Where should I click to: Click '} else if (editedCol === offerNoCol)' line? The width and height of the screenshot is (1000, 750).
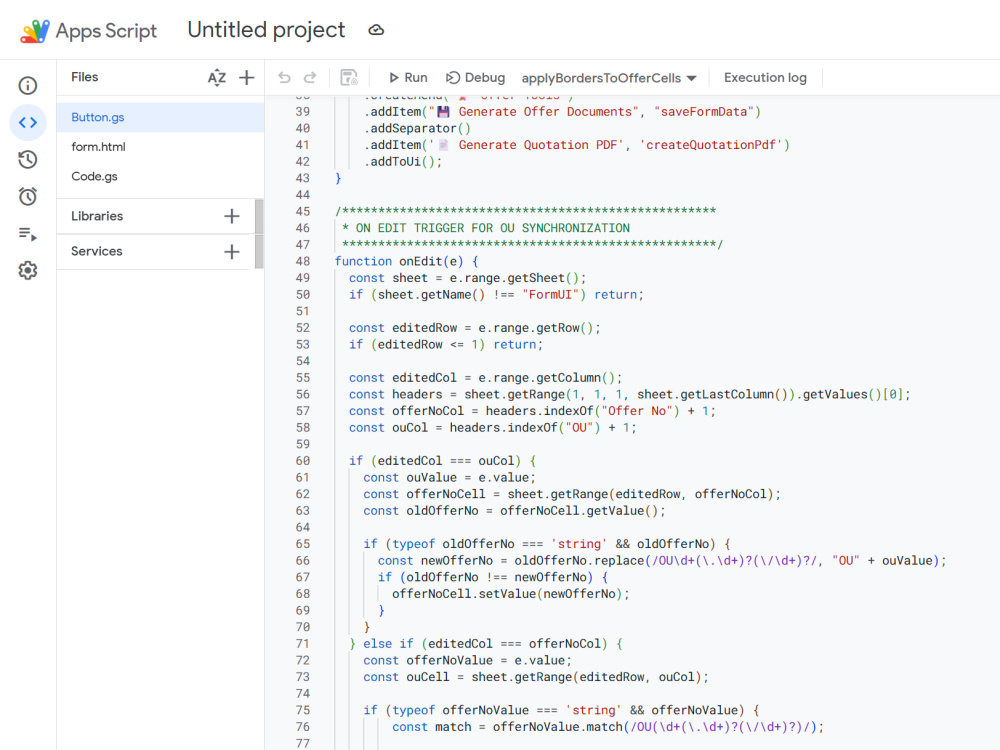tap(486, 643)
